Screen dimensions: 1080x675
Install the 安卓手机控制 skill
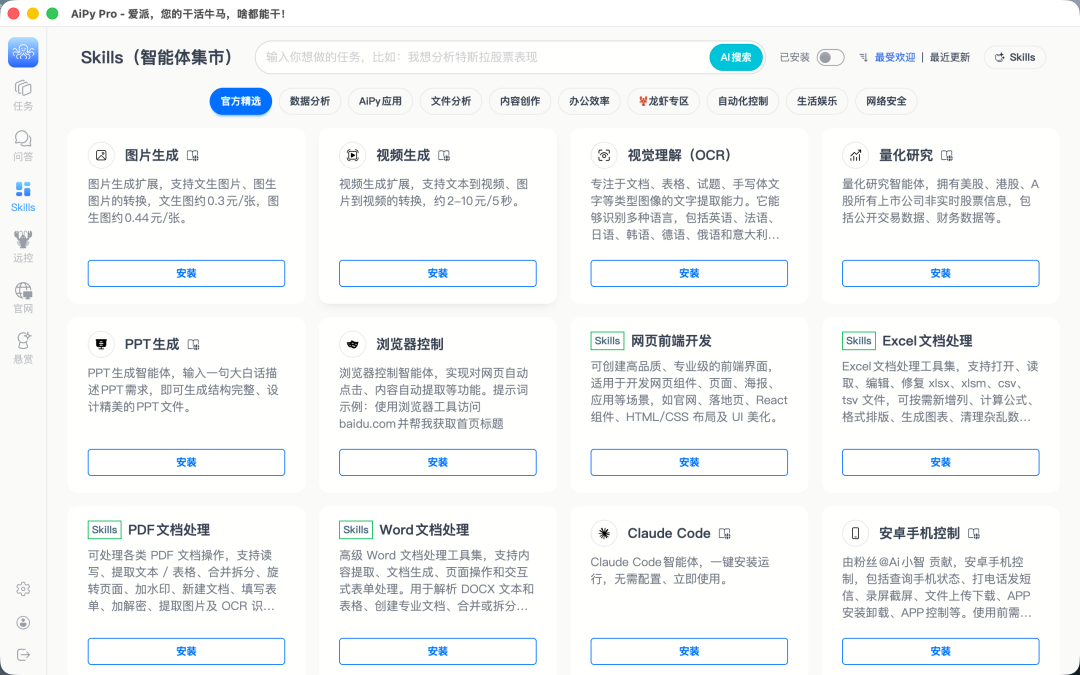pyautogui.click(x=940, y=651)
